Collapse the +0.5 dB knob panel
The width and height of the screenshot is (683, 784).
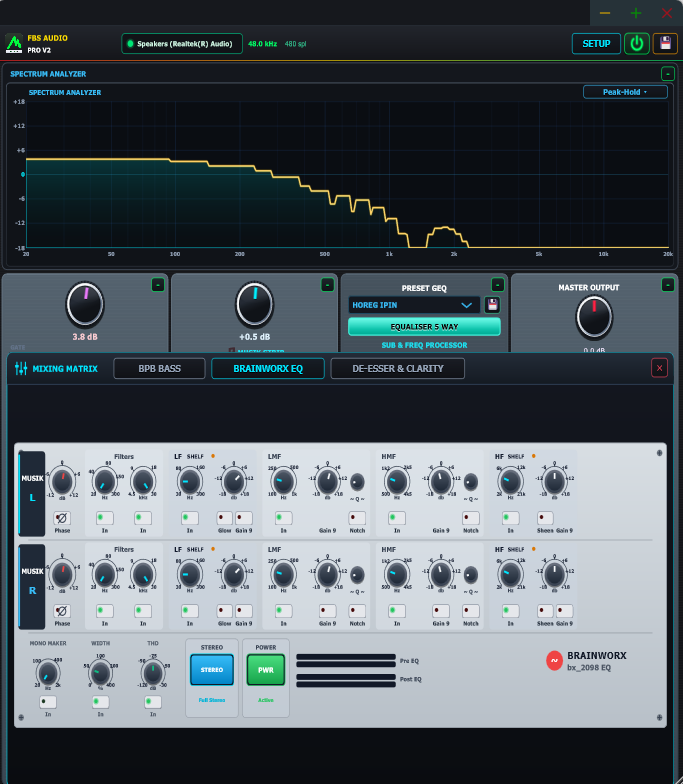point(327,285)
